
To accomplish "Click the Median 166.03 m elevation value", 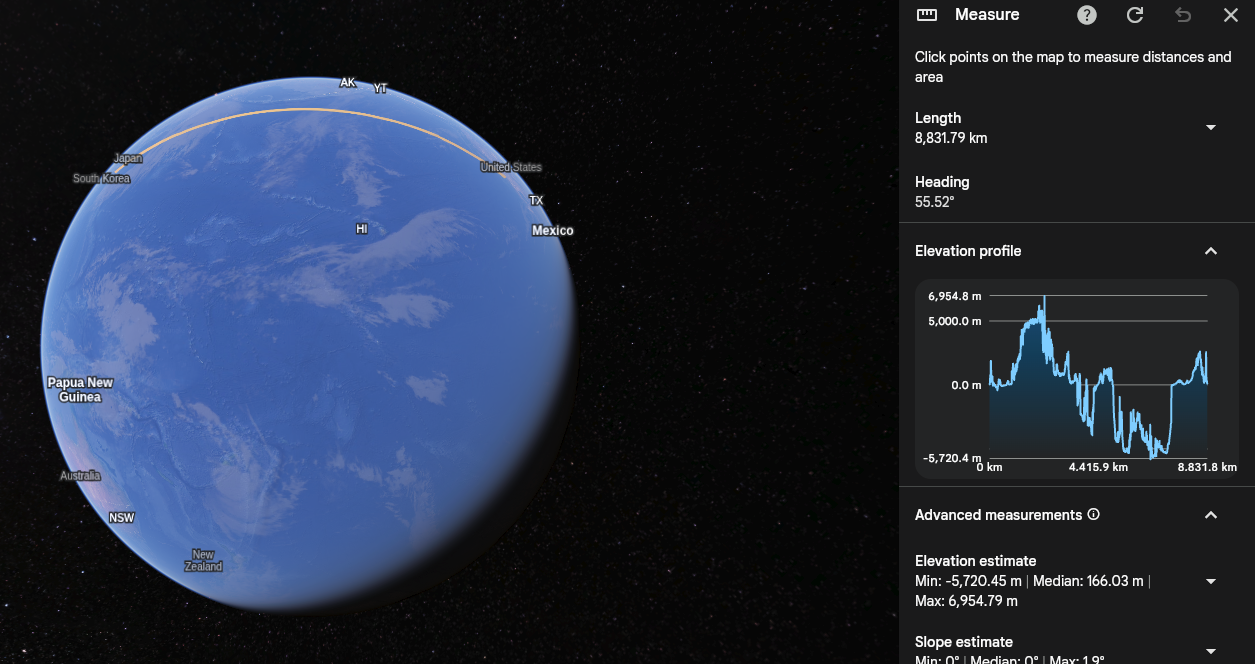I will (x=1088, y=581).
